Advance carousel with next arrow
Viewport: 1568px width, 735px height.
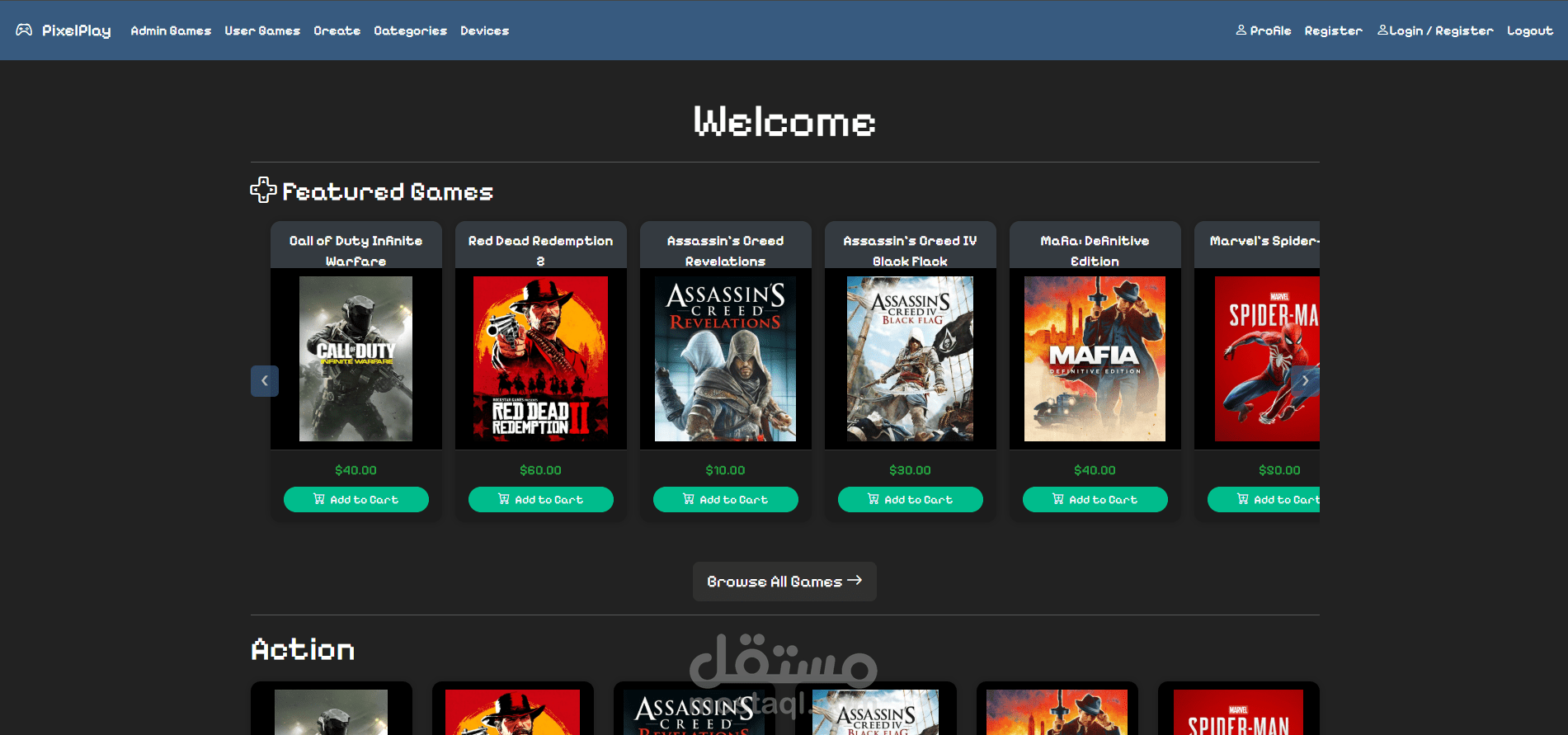[1305, 381]
